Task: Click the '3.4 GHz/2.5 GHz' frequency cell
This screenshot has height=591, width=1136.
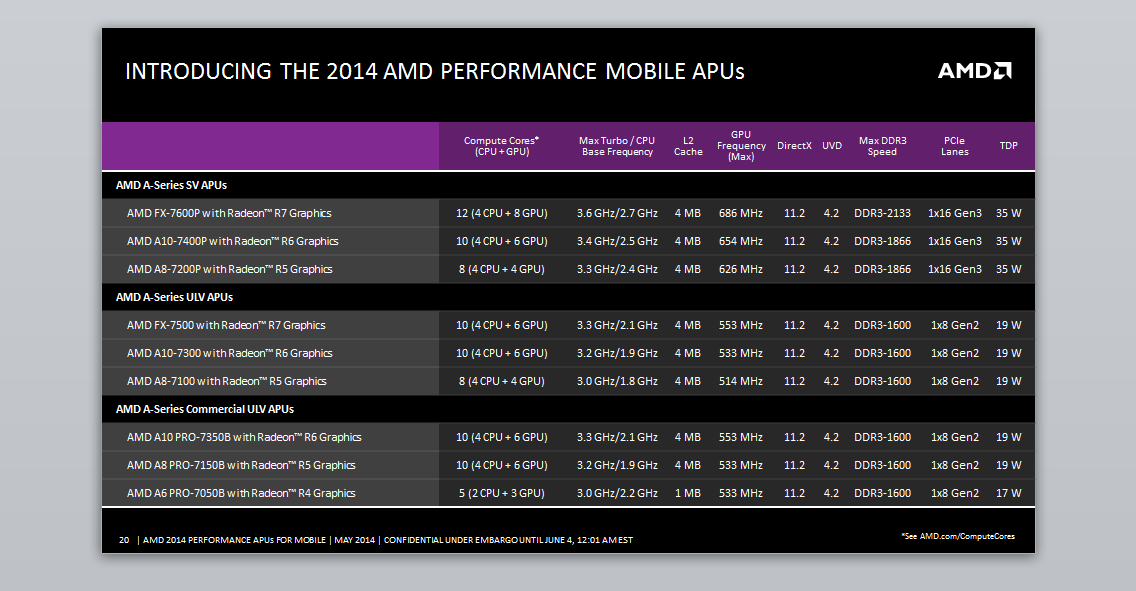Action: click(x=617, y=241)
